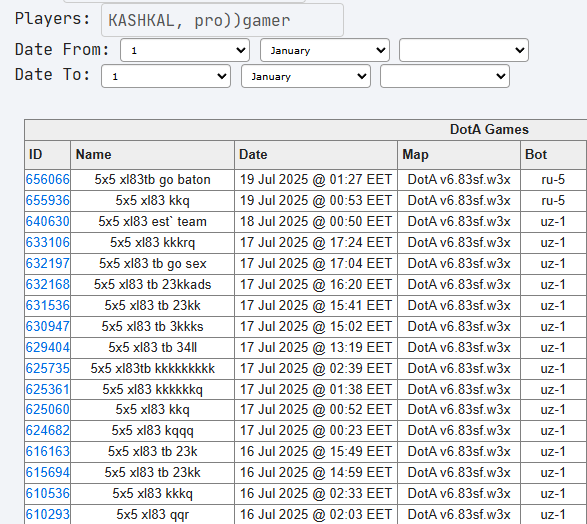Click map cell in row 656066
The width and height of the screenshot is (587, 524).
pyautogui.click(x=459, y=180)
